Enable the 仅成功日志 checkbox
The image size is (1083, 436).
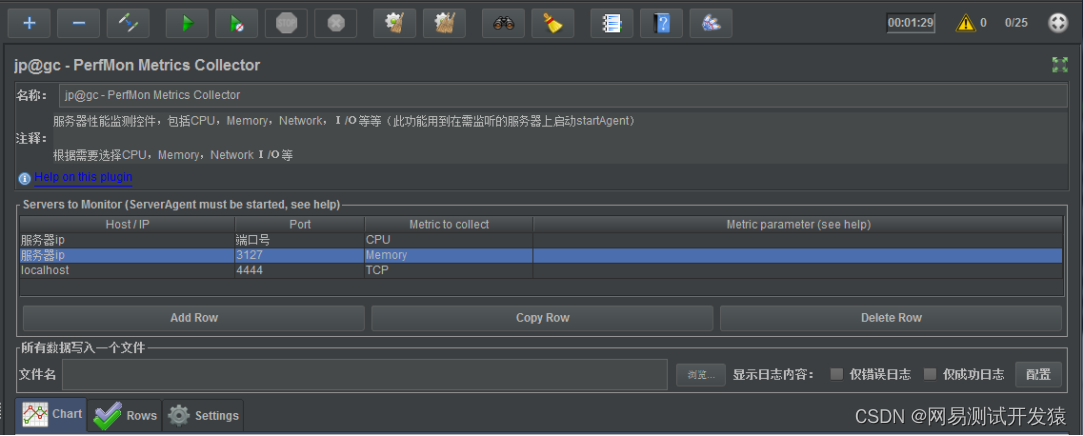(x=930, y=375)
